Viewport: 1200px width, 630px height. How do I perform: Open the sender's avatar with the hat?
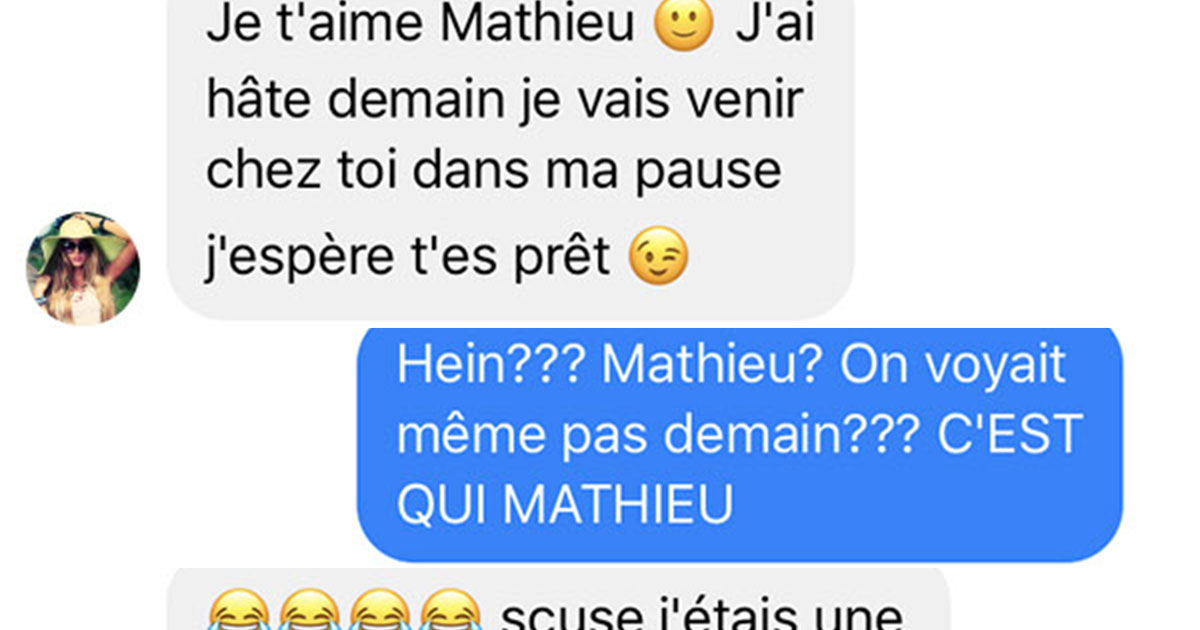coord(83,268)
